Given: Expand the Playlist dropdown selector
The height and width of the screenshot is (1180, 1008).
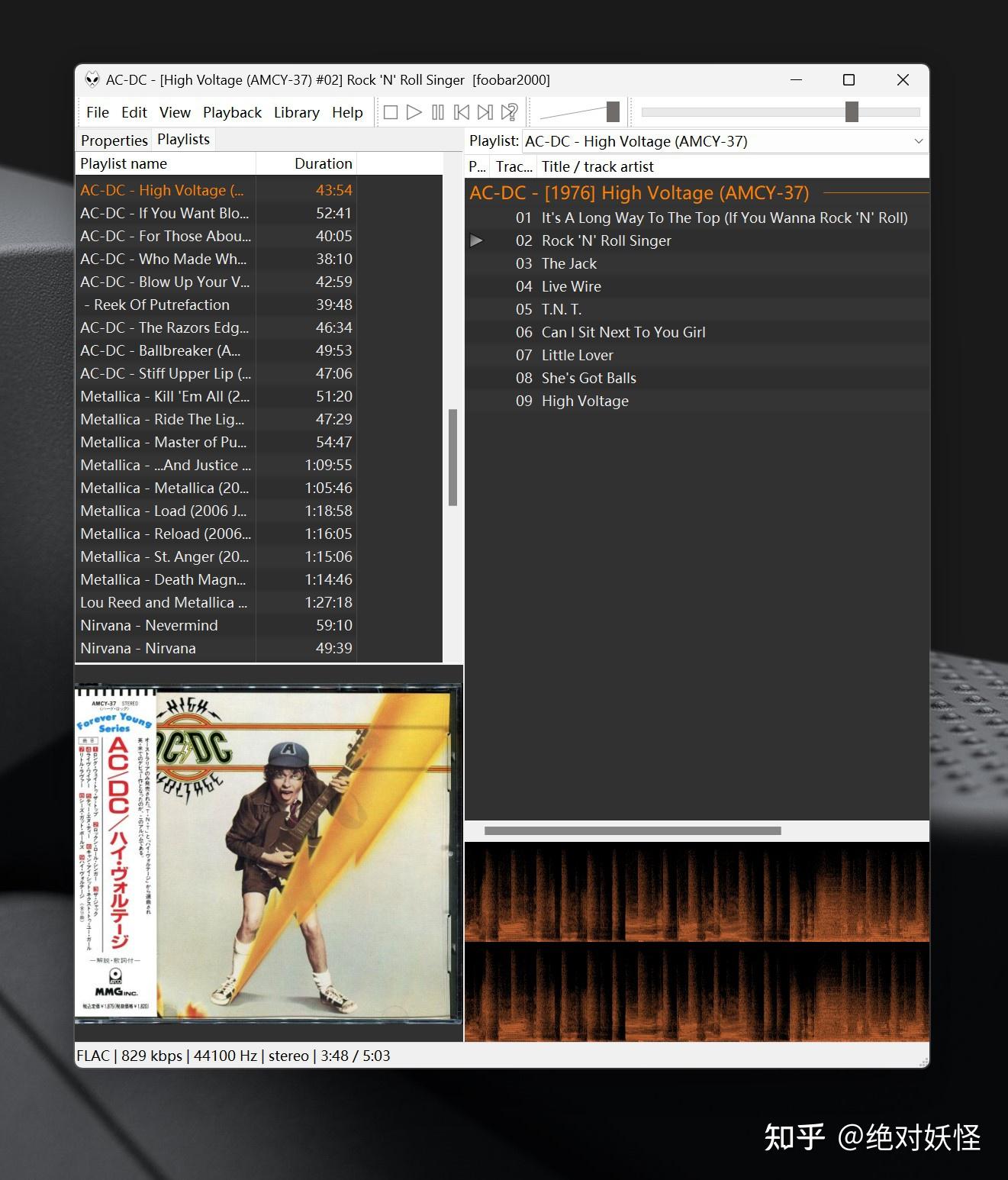Looking at the screenshot, I should 919,141.
